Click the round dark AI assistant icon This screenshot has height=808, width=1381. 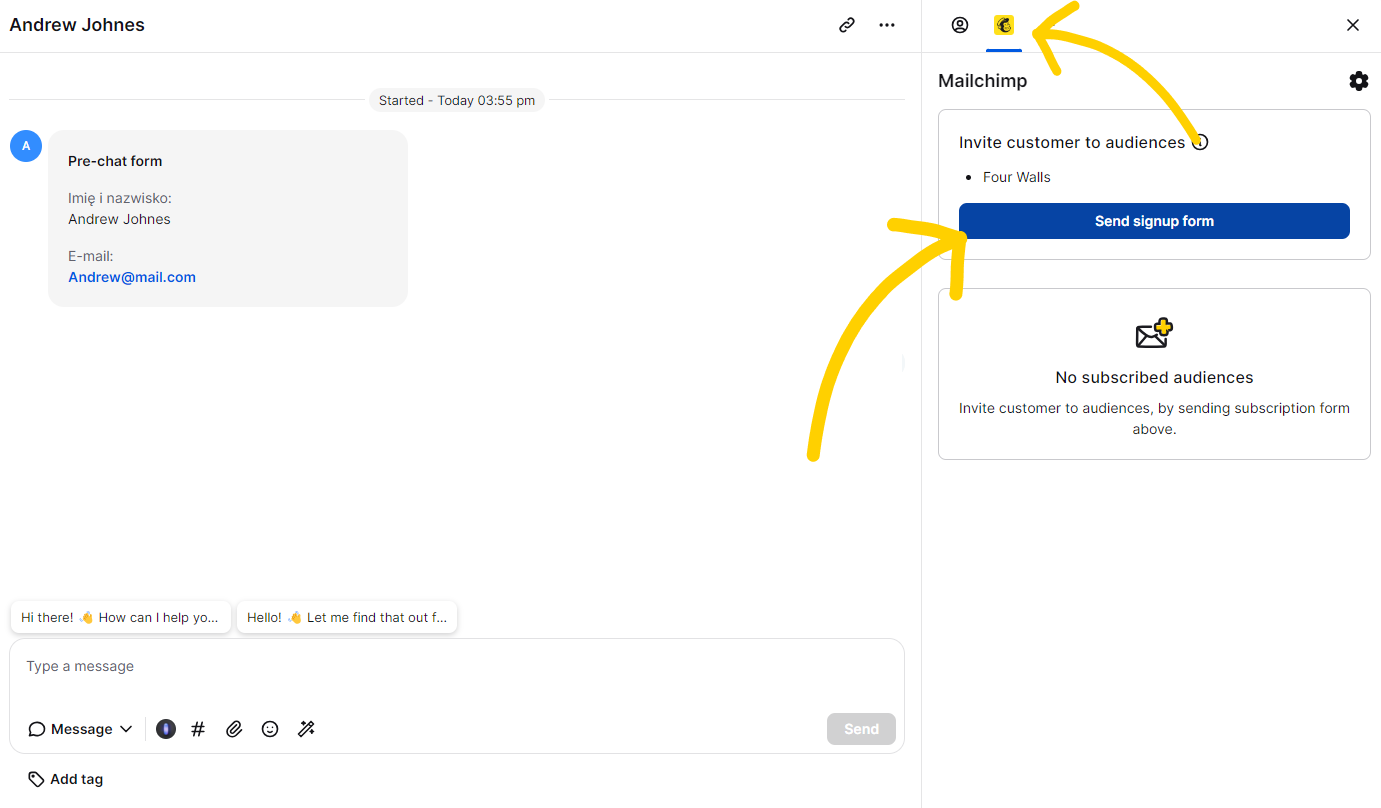[x=166, y=729]
